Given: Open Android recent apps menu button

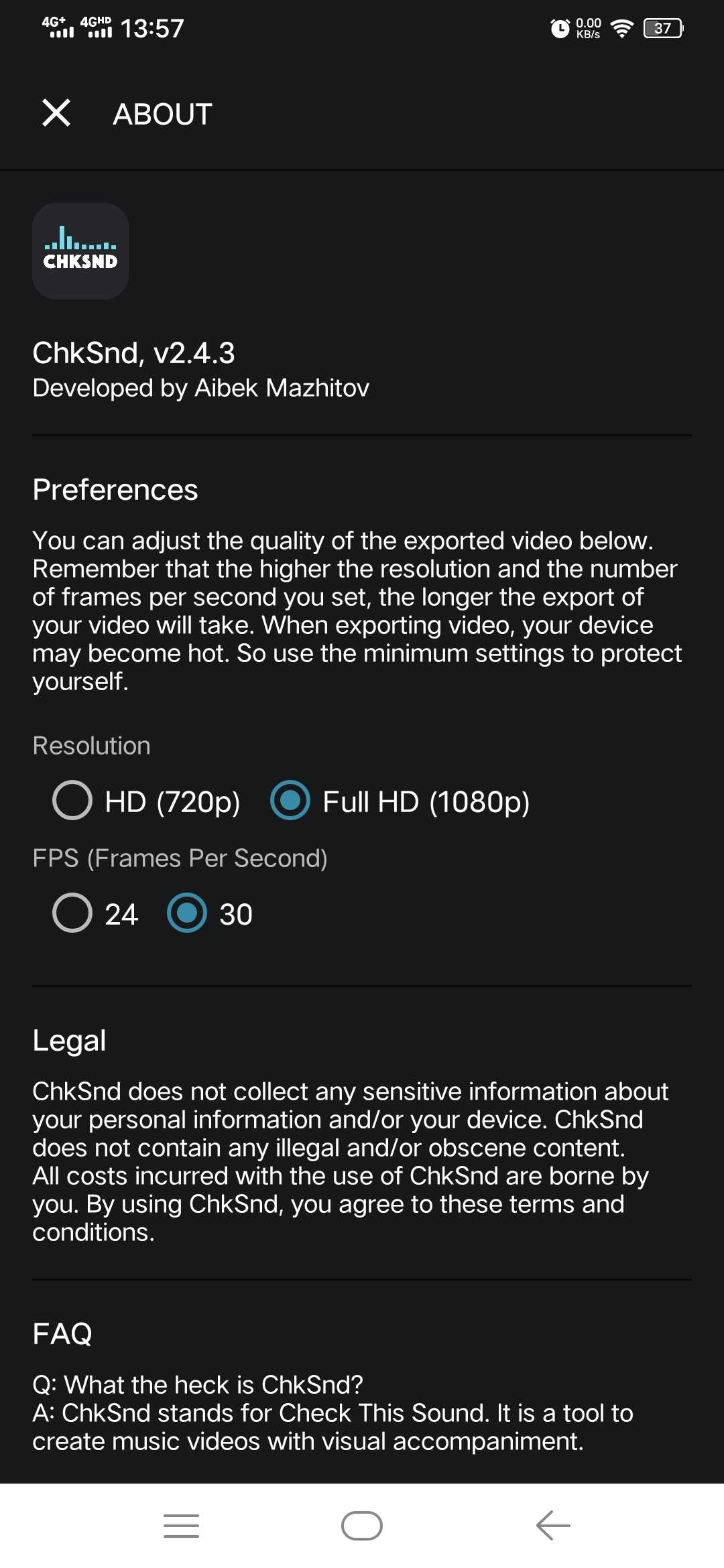Looking at the screenshot, I should (181, 1526).
